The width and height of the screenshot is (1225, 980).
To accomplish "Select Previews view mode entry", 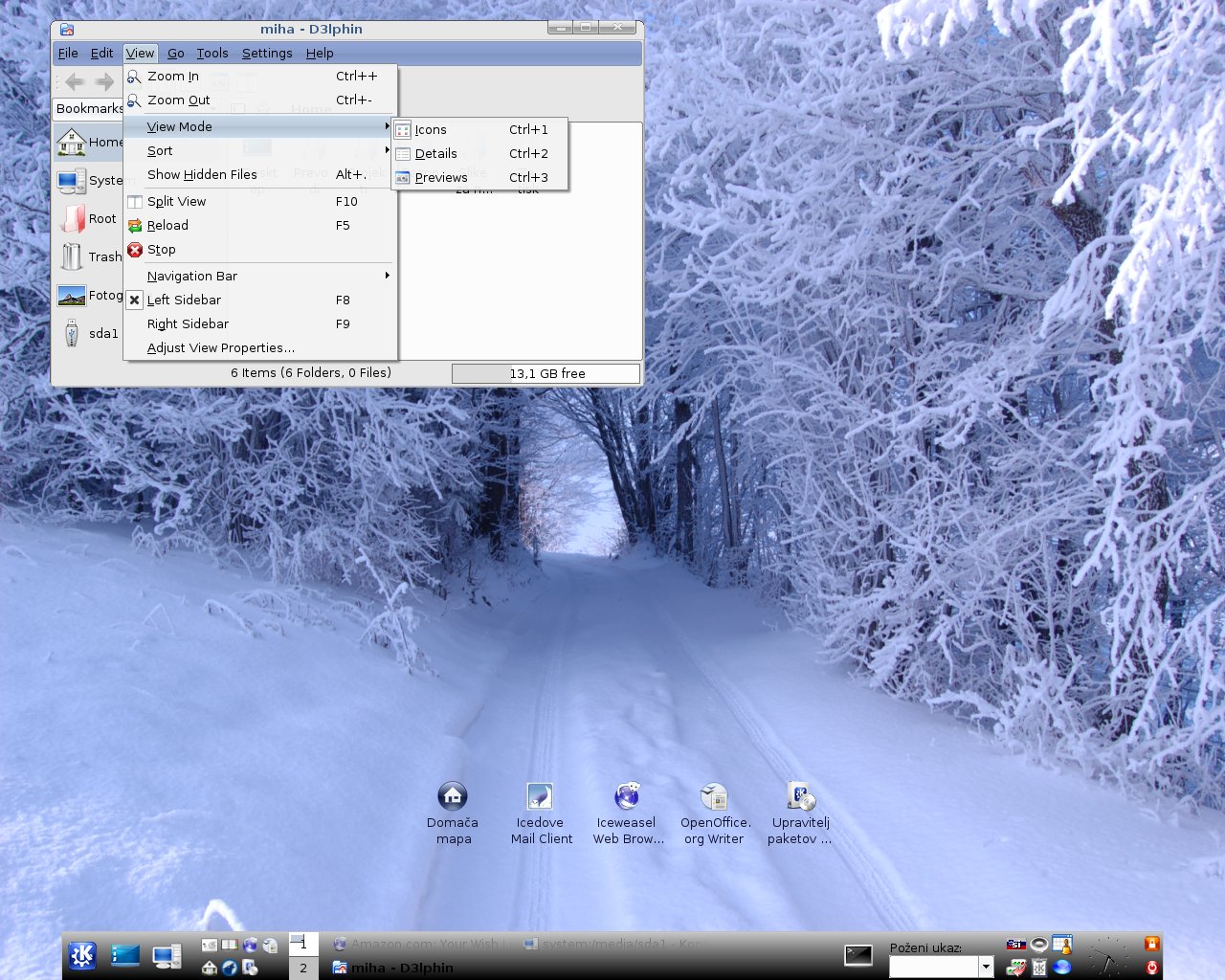I will tap(479, 178).
